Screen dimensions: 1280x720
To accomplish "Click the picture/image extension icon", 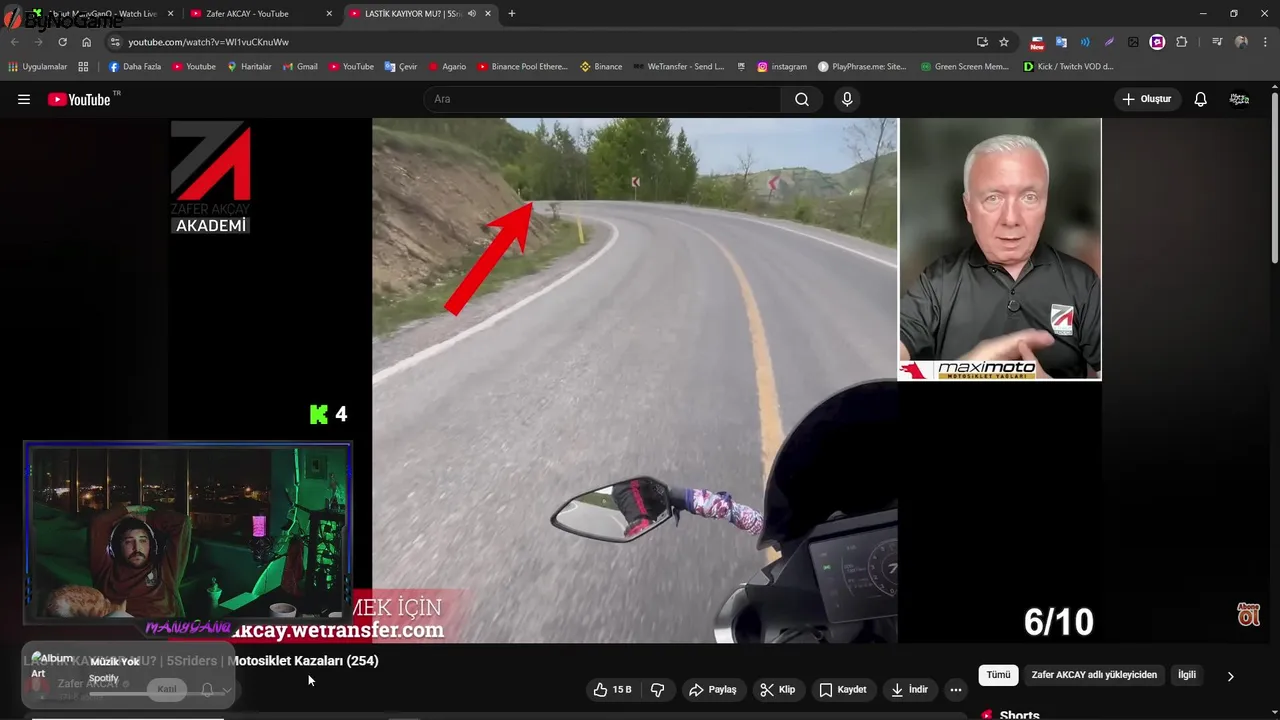I will [x=1133, y=42].
